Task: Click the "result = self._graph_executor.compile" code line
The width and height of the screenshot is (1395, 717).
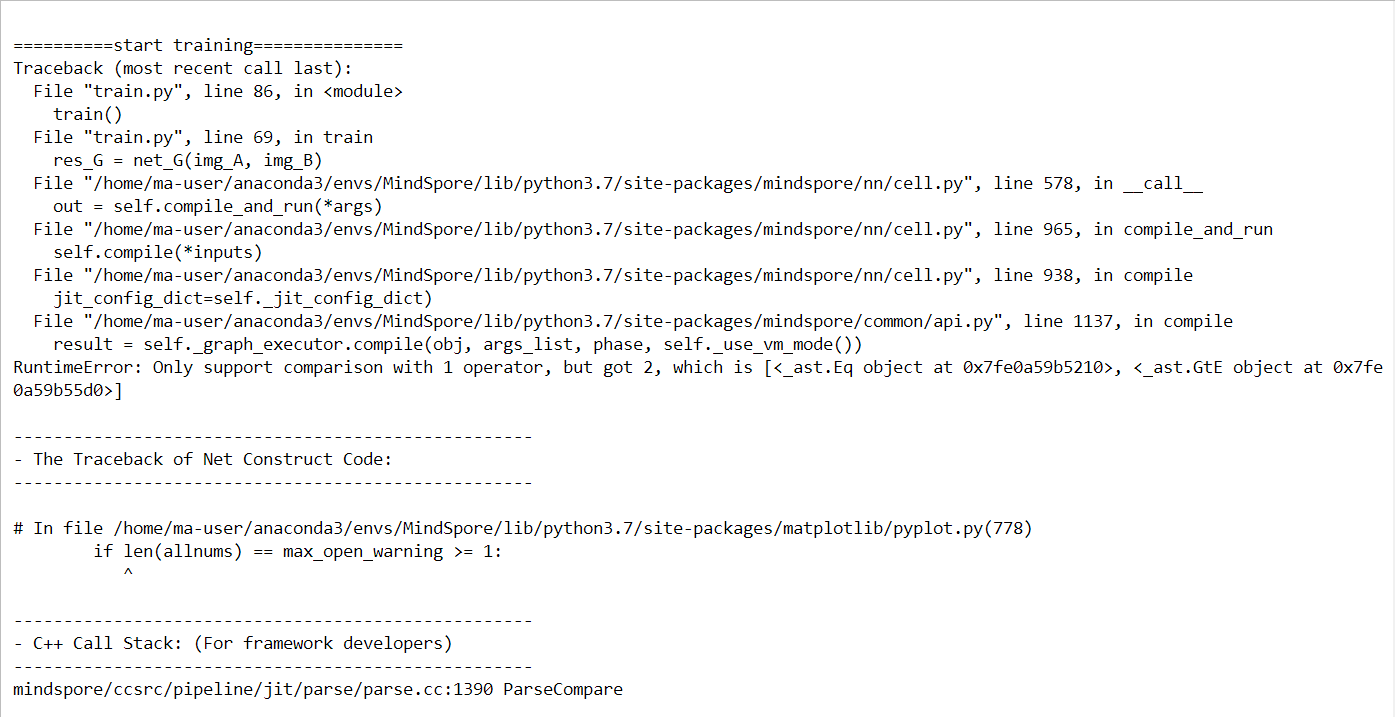Action: [458, 344]
